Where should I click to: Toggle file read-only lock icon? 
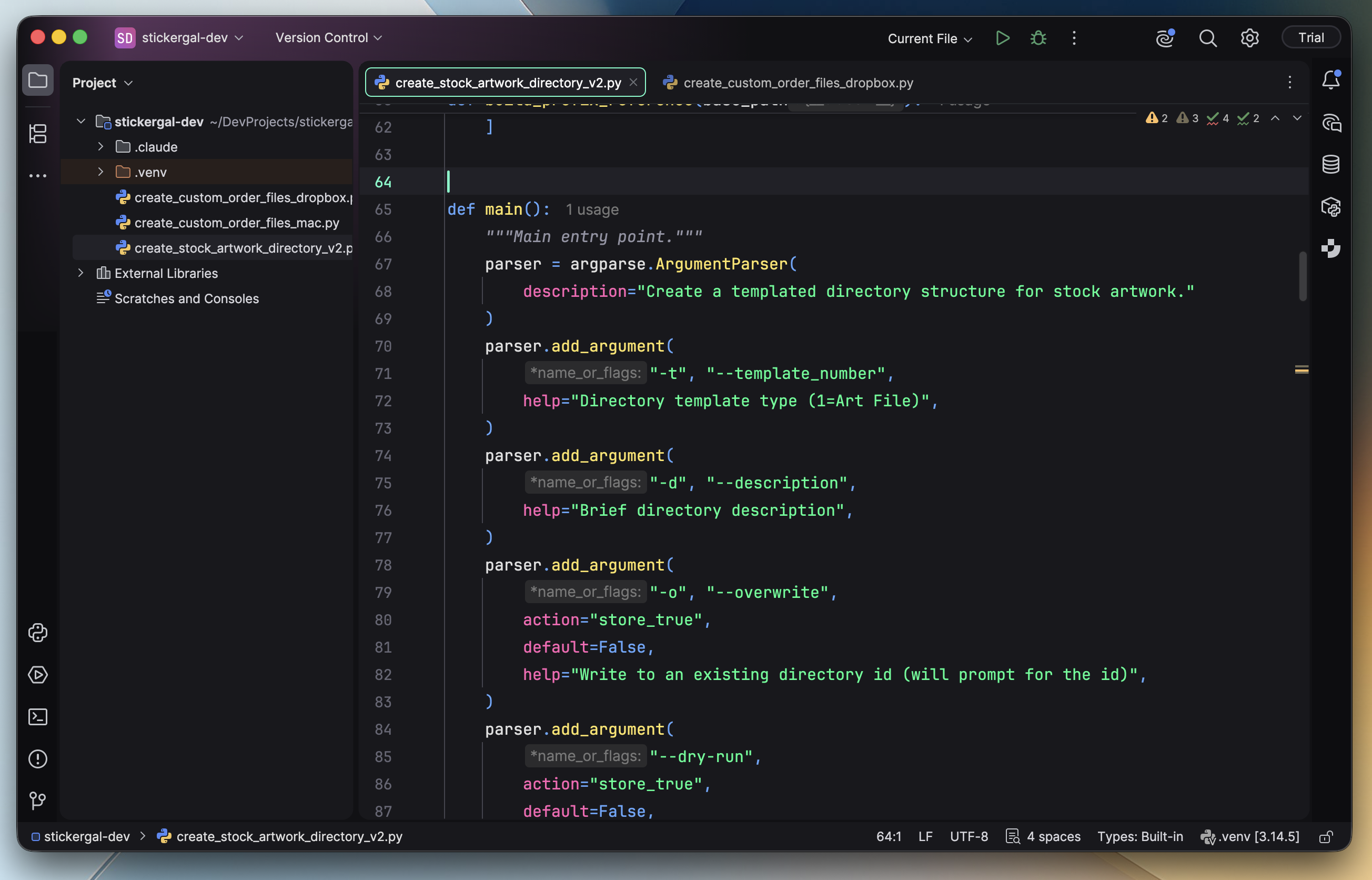(x=1326, y=836)
